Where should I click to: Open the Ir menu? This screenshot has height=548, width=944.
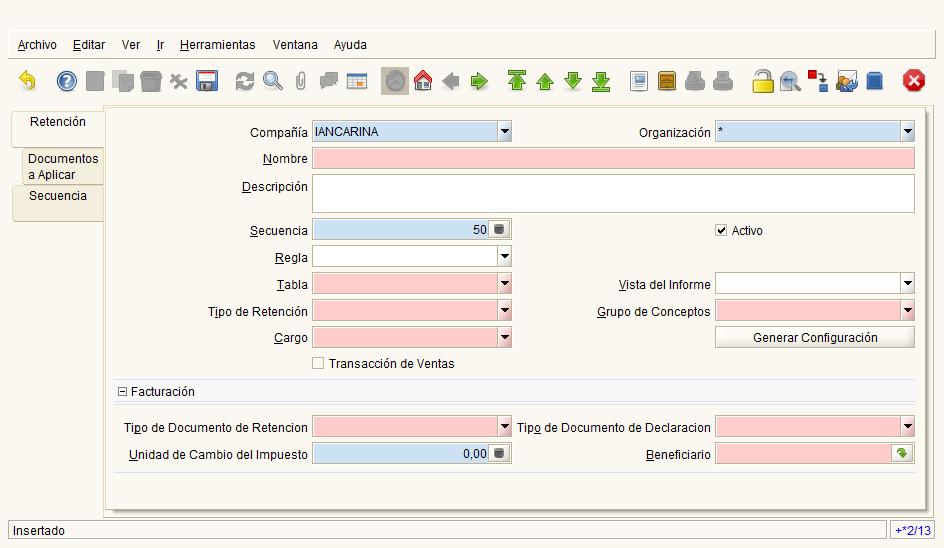click(x=160, y=45)
